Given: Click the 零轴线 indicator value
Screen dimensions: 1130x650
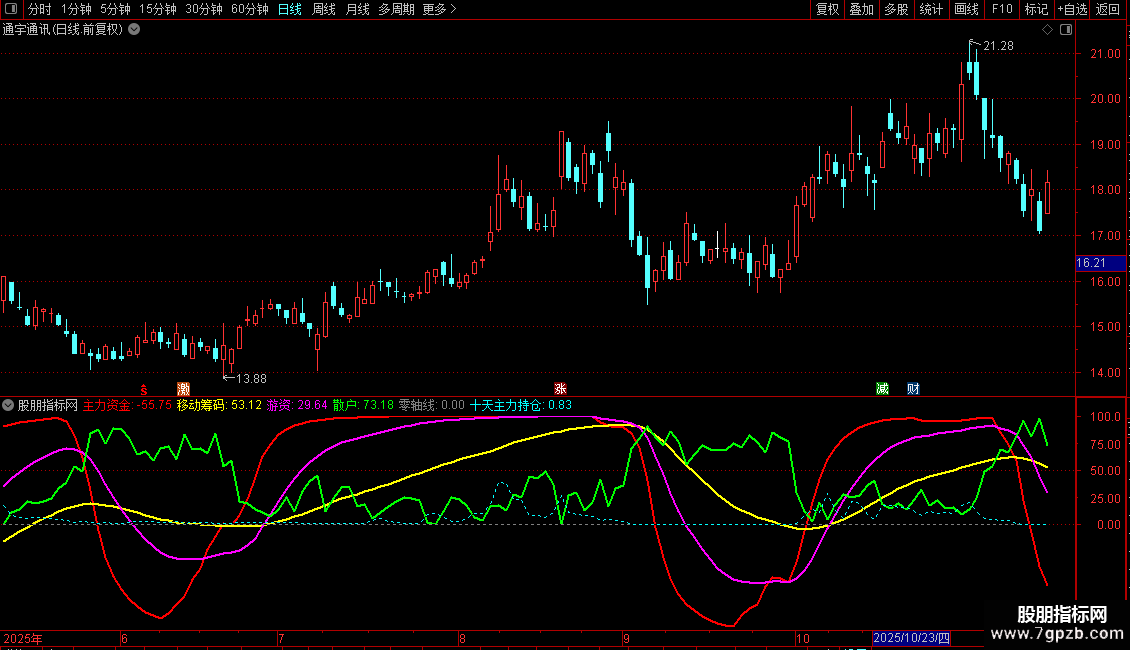Looking at the screenshot, I should tap(432, 406).
